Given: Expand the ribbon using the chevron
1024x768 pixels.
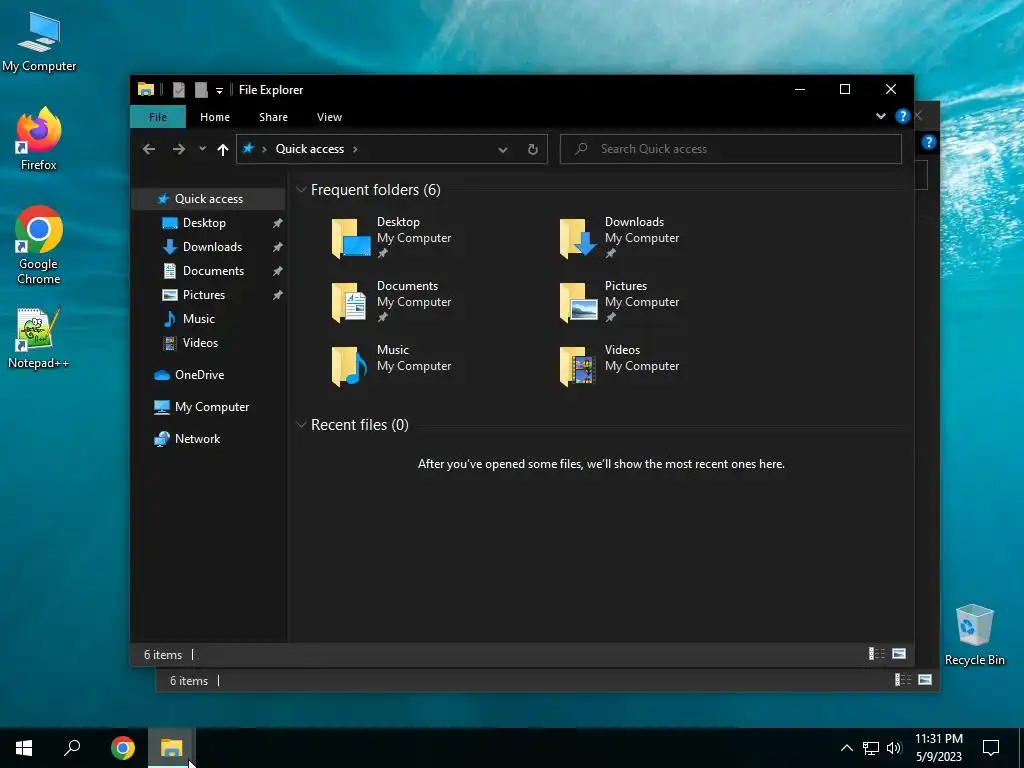Looking at the screenshot, I should tap(881, 116).
